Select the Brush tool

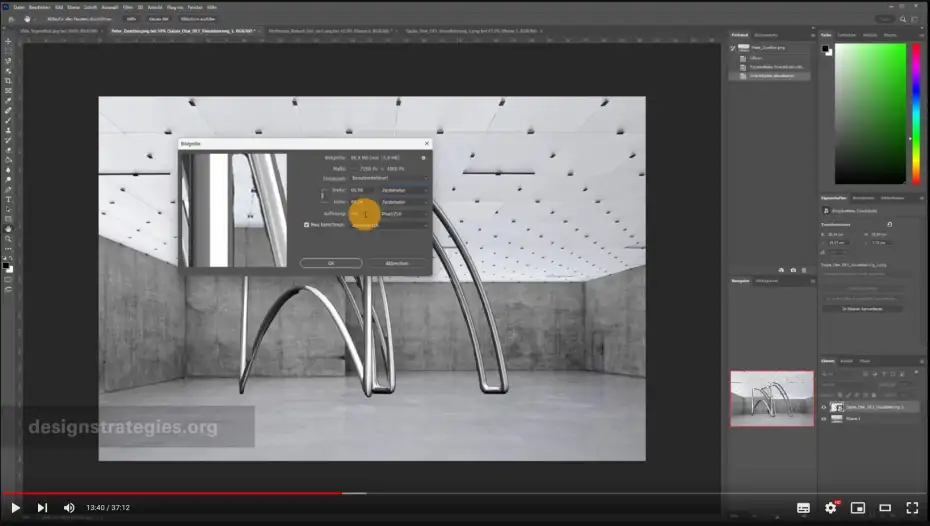pos(8,120)
